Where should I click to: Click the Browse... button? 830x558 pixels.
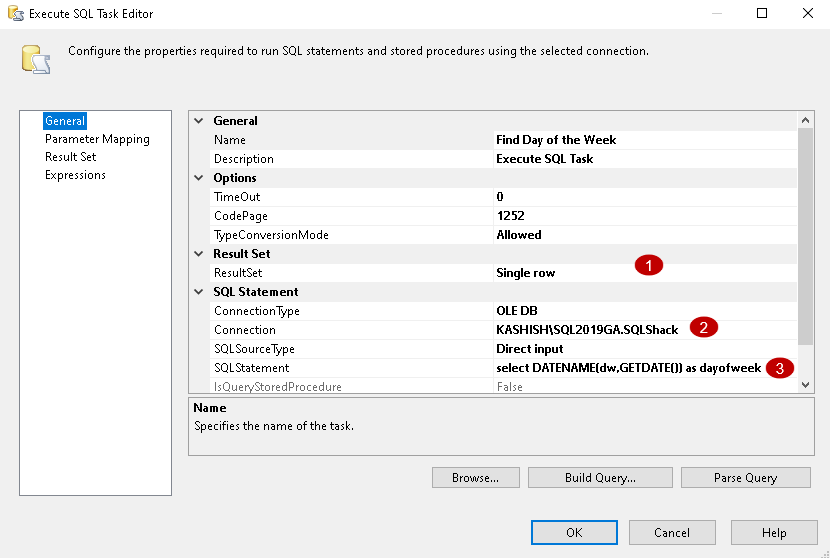point(475,478)
